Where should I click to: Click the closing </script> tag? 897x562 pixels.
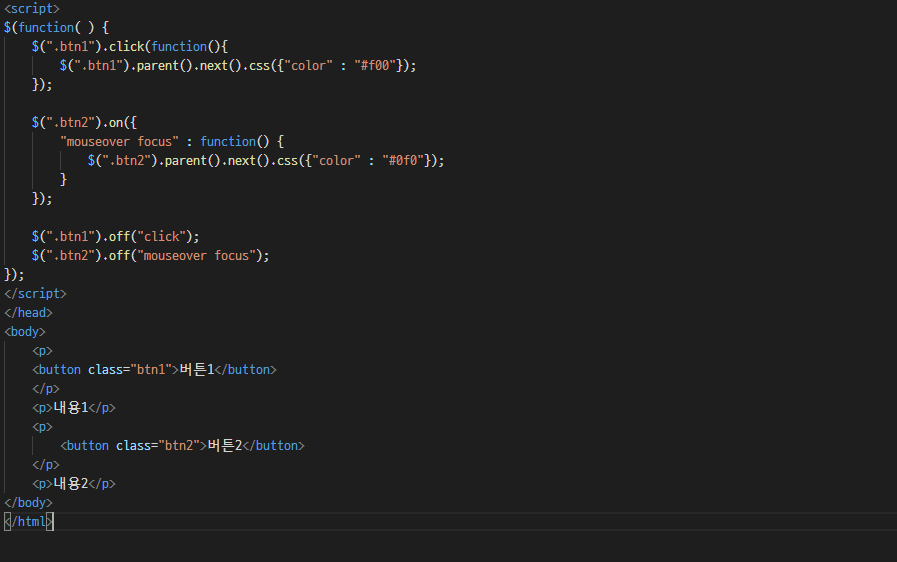(35, 294)
